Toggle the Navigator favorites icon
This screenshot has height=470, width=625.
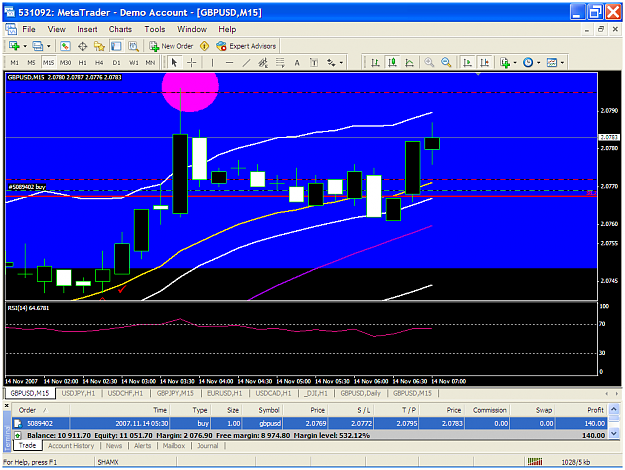(99, 46)
